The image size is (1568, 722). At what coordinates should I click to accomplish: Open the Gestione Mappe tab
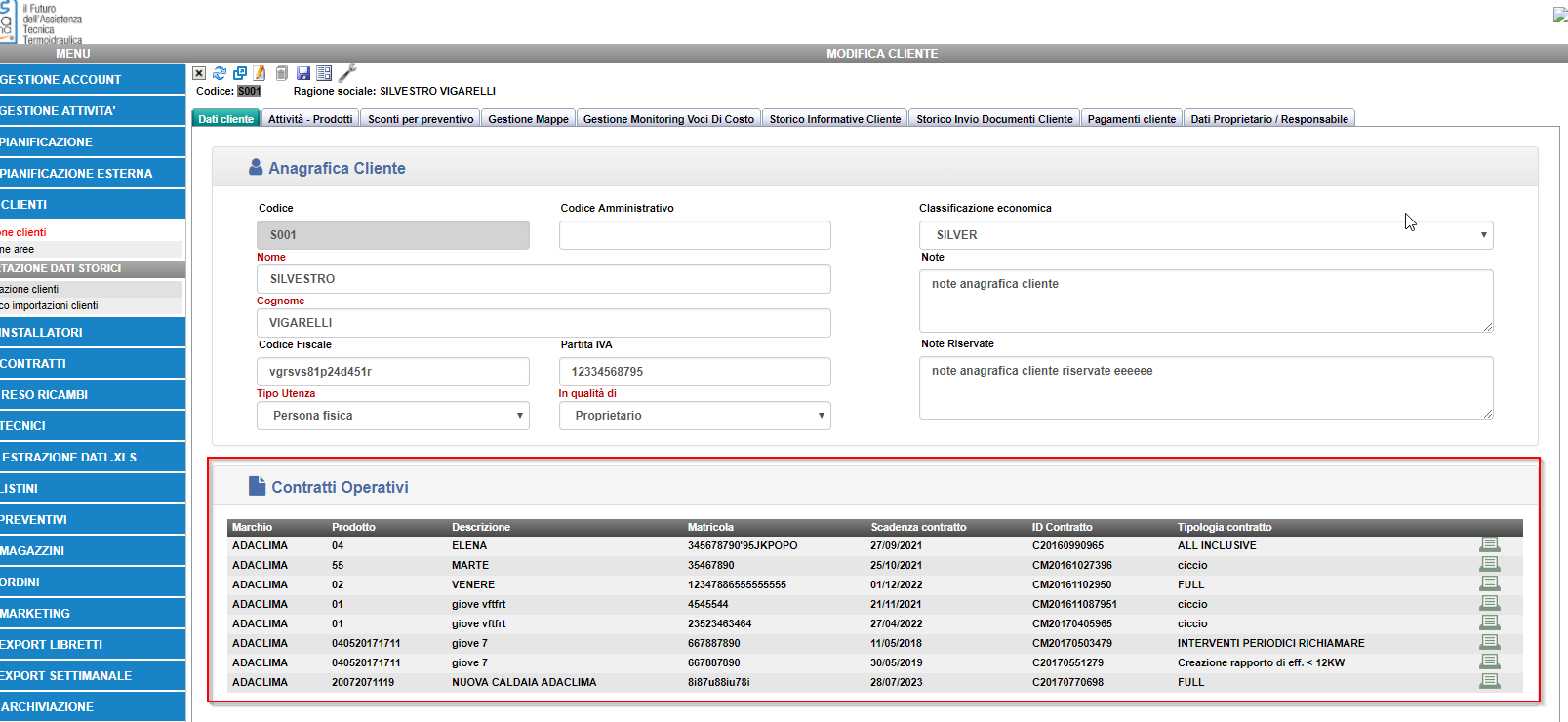(528, 119)
